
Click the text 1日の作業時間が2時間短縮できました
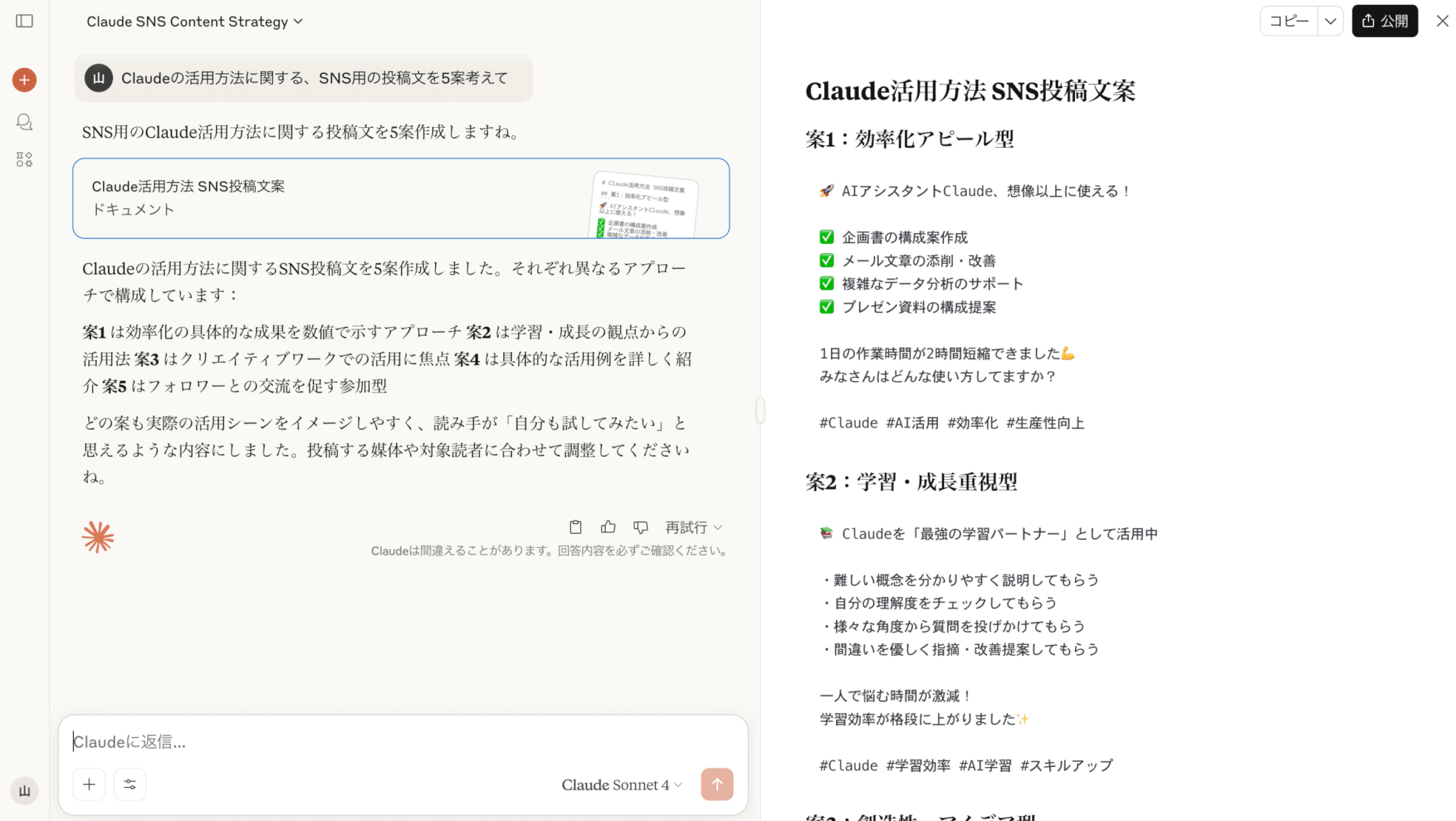[947, 353]
